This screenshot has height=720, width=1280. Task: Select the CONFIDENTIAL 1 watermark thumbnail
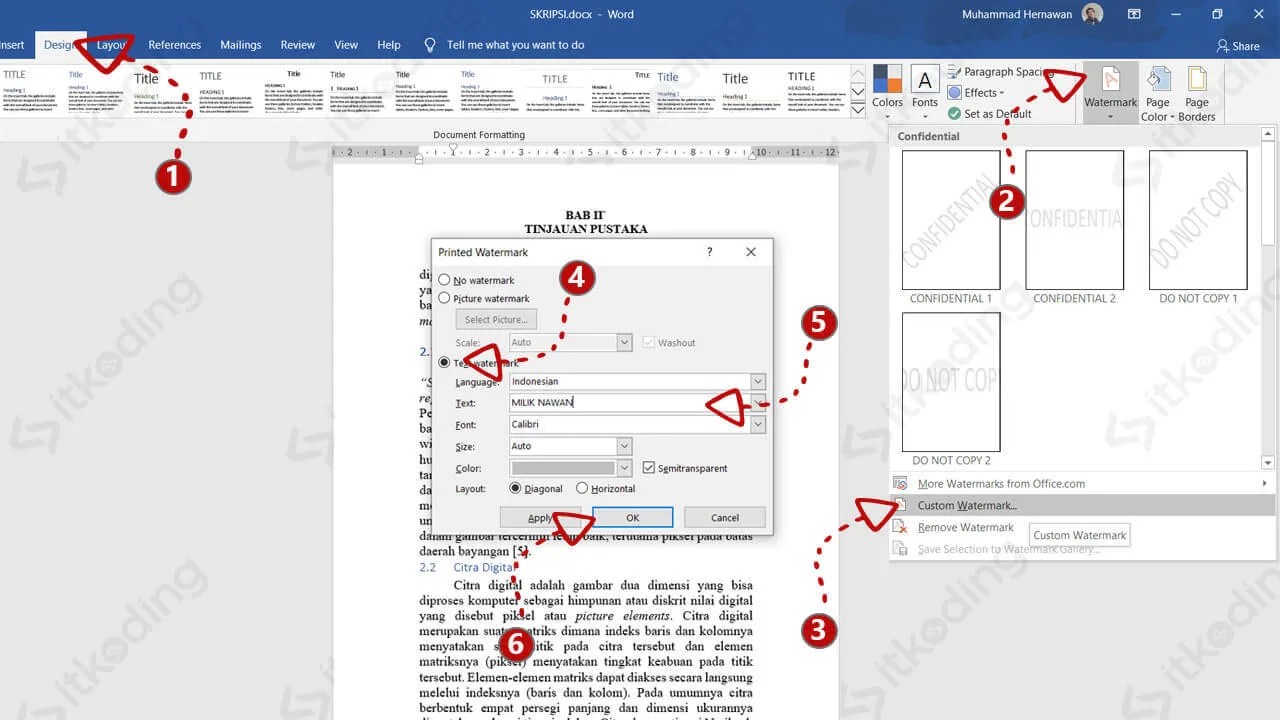(x=951, y=220)
